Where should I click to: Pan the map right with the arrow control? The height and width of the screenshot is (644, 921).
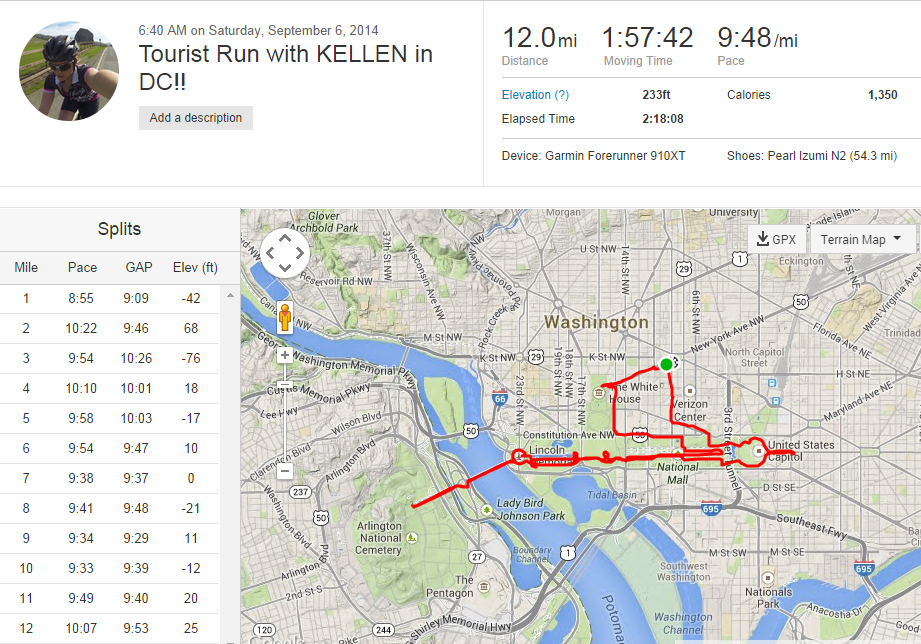coord(300,253)
